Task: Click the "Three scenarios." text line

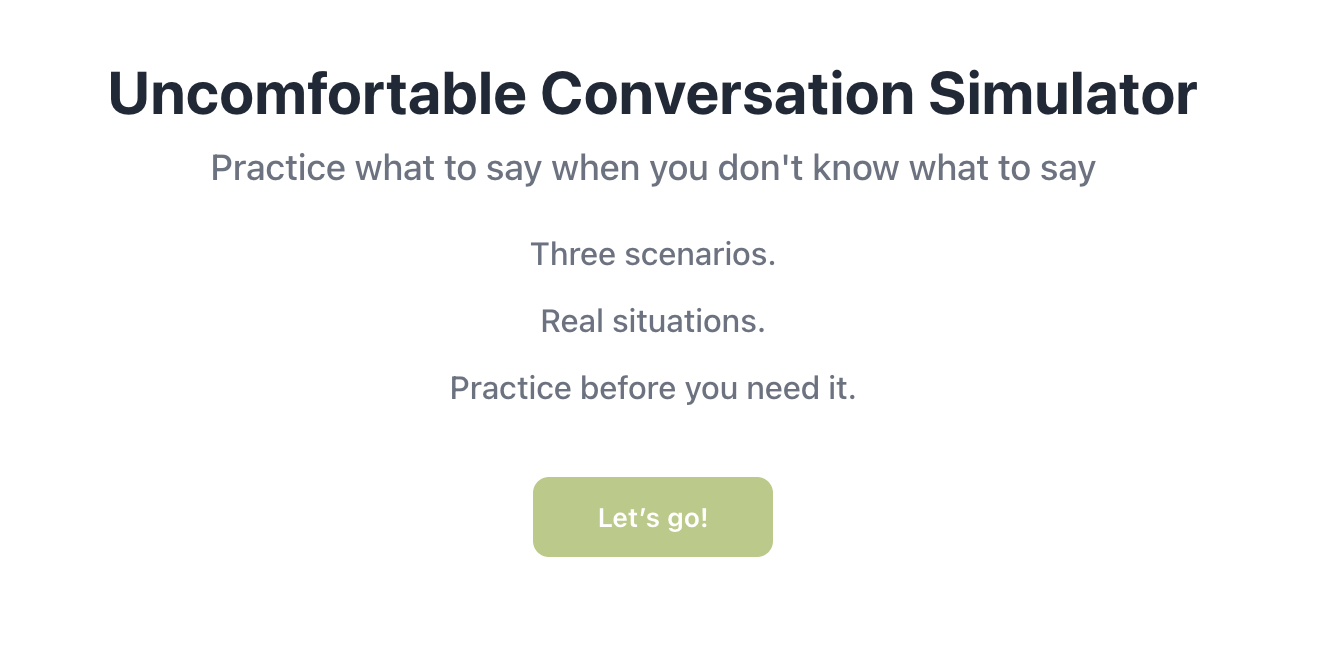Action: click(653, 254)
